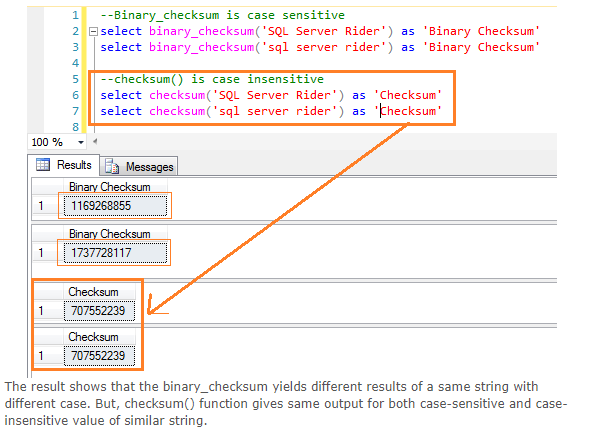Click the select keyword on line 7
Viewport: 589px width, 431px height.
121,112
